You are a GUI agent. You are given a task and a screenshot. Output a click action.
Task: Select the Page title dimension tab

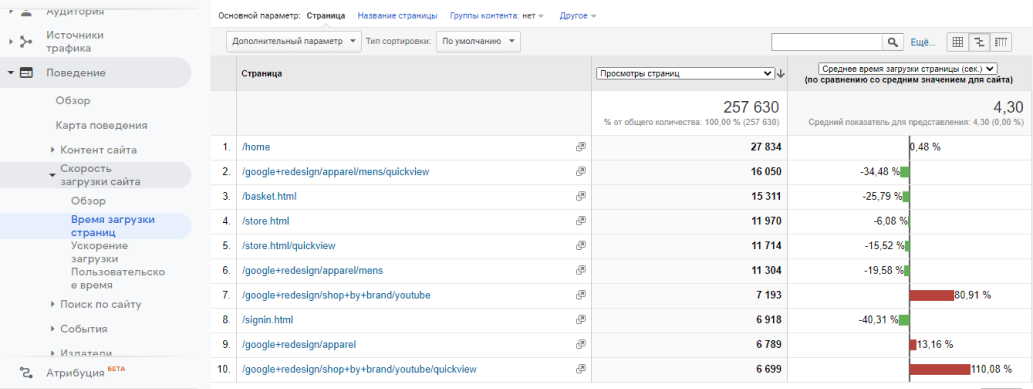pos(397,15)
